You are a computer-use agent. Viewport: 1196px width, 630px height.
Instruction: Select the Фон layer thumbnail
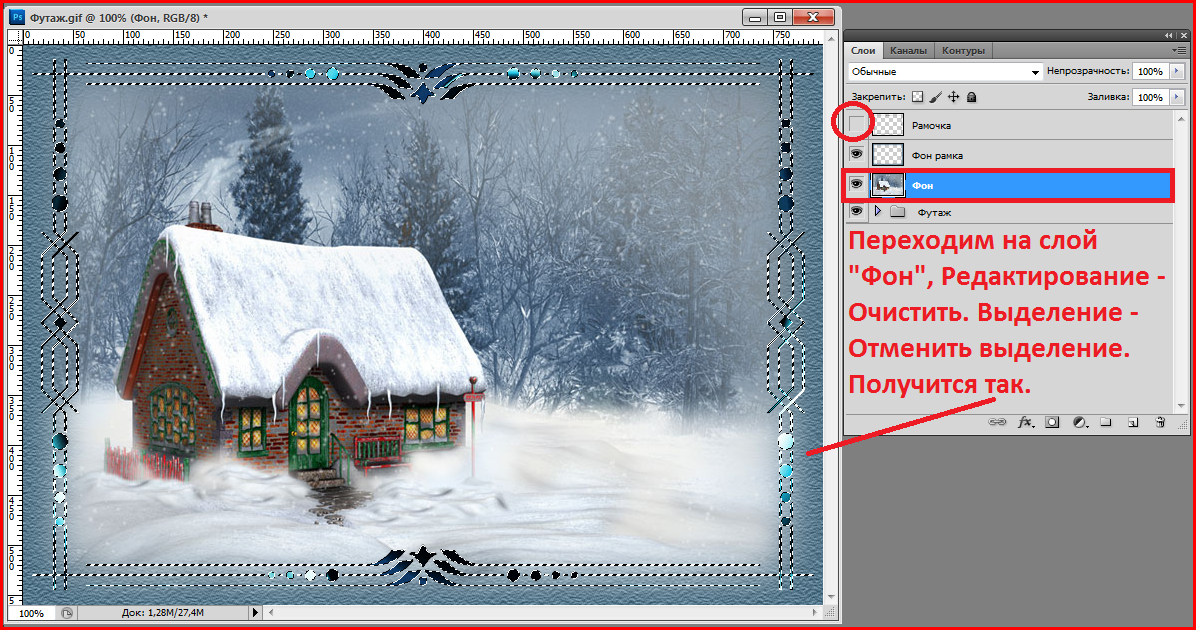tap(888, 185)
